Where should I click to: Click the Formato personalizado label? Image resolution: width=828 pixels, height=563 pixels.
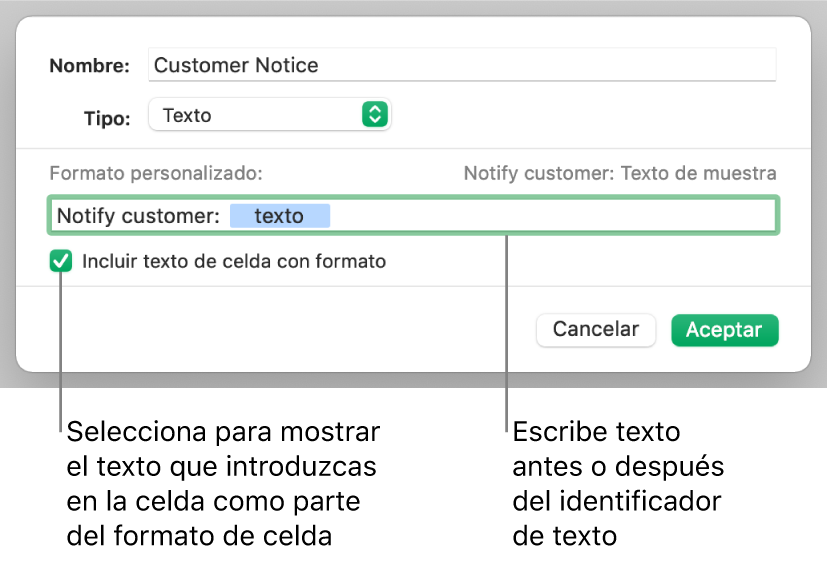coord(155,173)
